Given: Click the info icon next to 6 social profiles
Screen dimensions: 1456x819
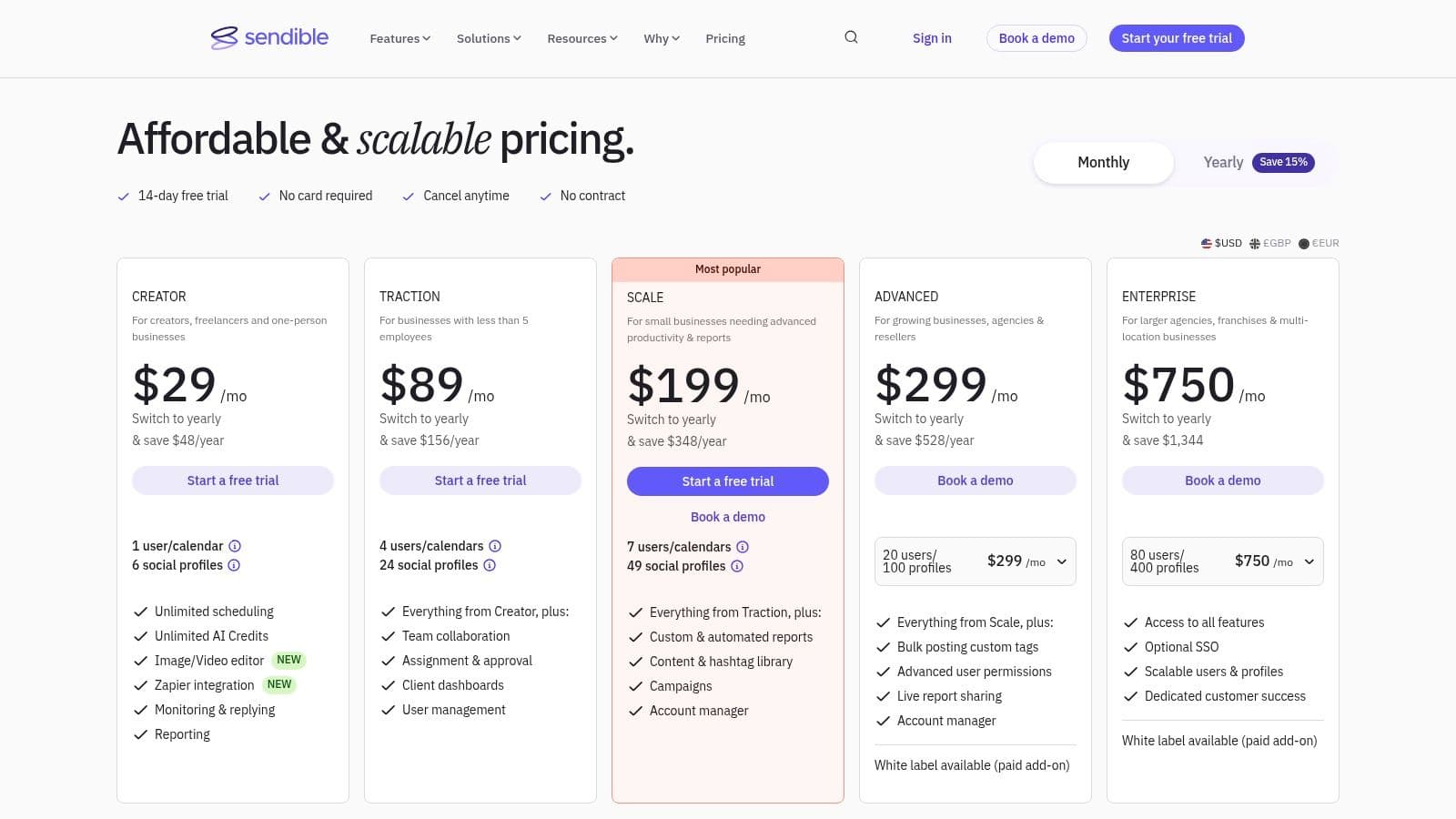Looking at the screenshot, I should 234,565.
